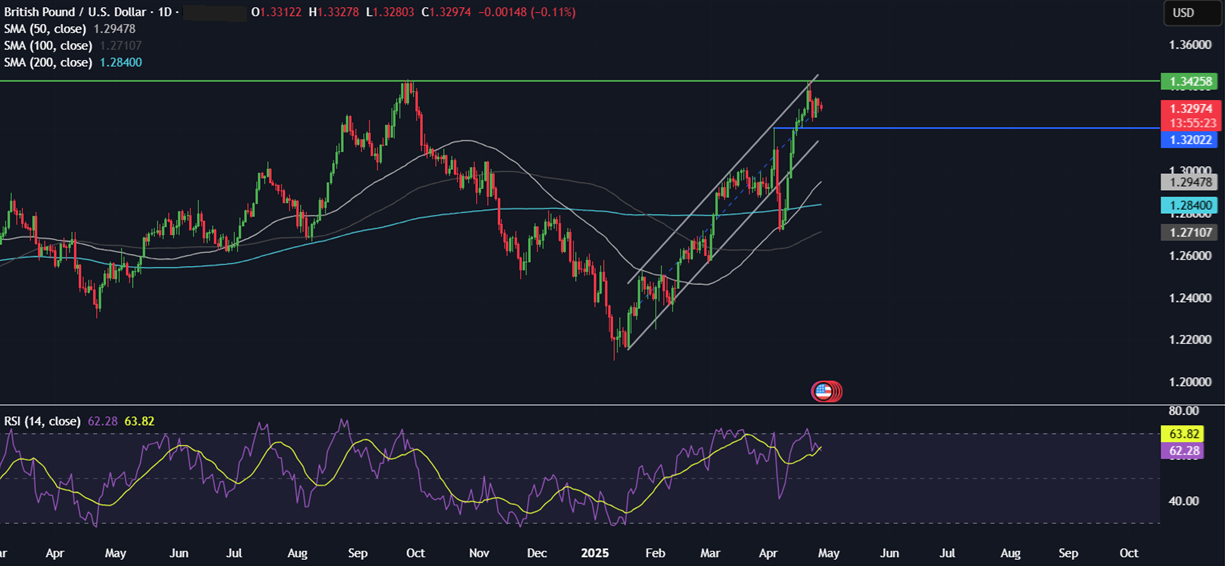Click the H1.33278 high value in header
This screenshot has height=566, width=1225.
coord(334,12)
